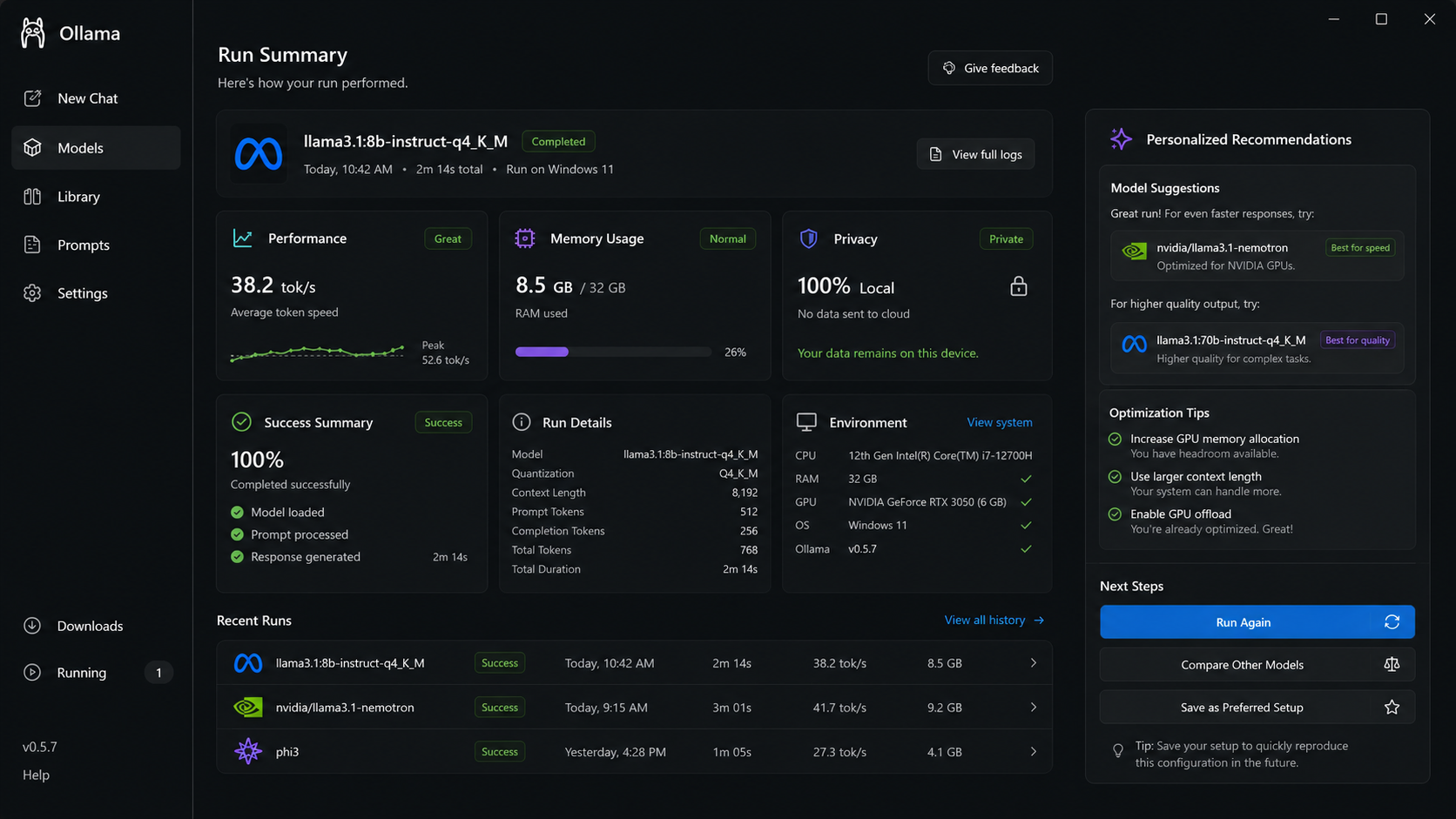The width and height of the screenshot is (1456, 819).
Task: Click the sparkle icon beside Personalized Recommendations
Action: pyautogui.click(x=1121, y=139)
